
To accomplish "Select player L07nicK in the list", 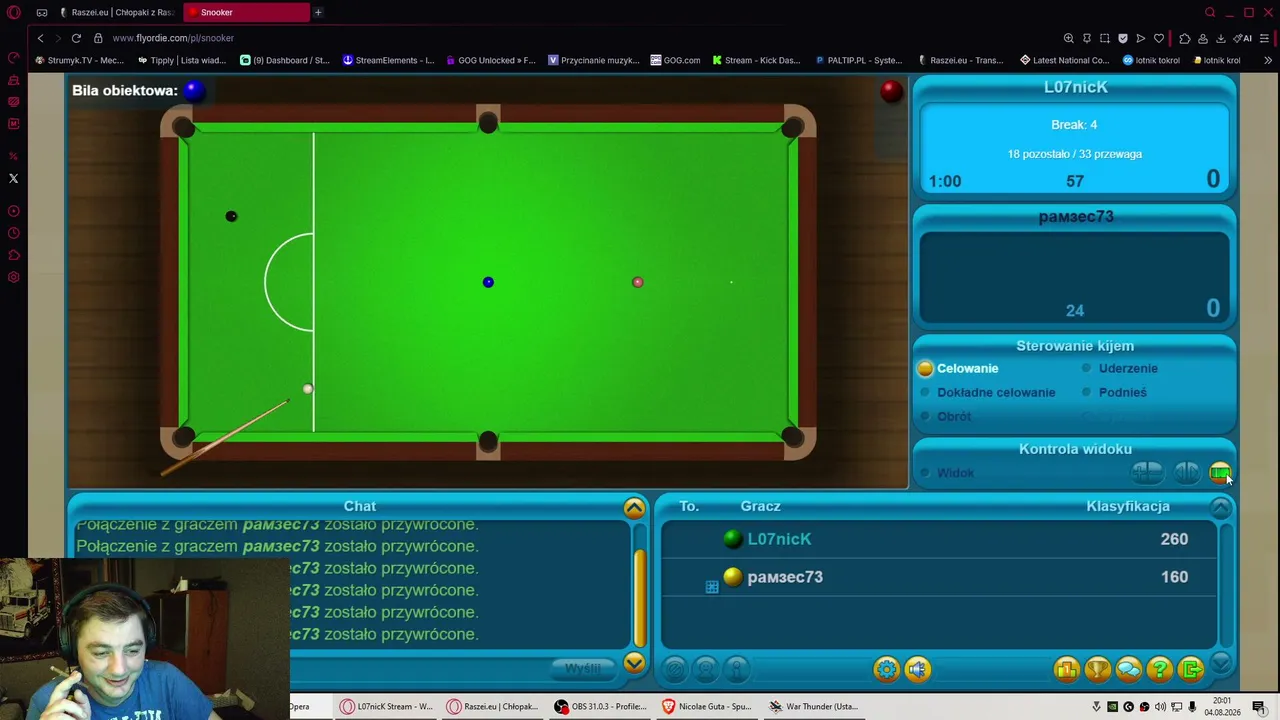I will point(940,539).
